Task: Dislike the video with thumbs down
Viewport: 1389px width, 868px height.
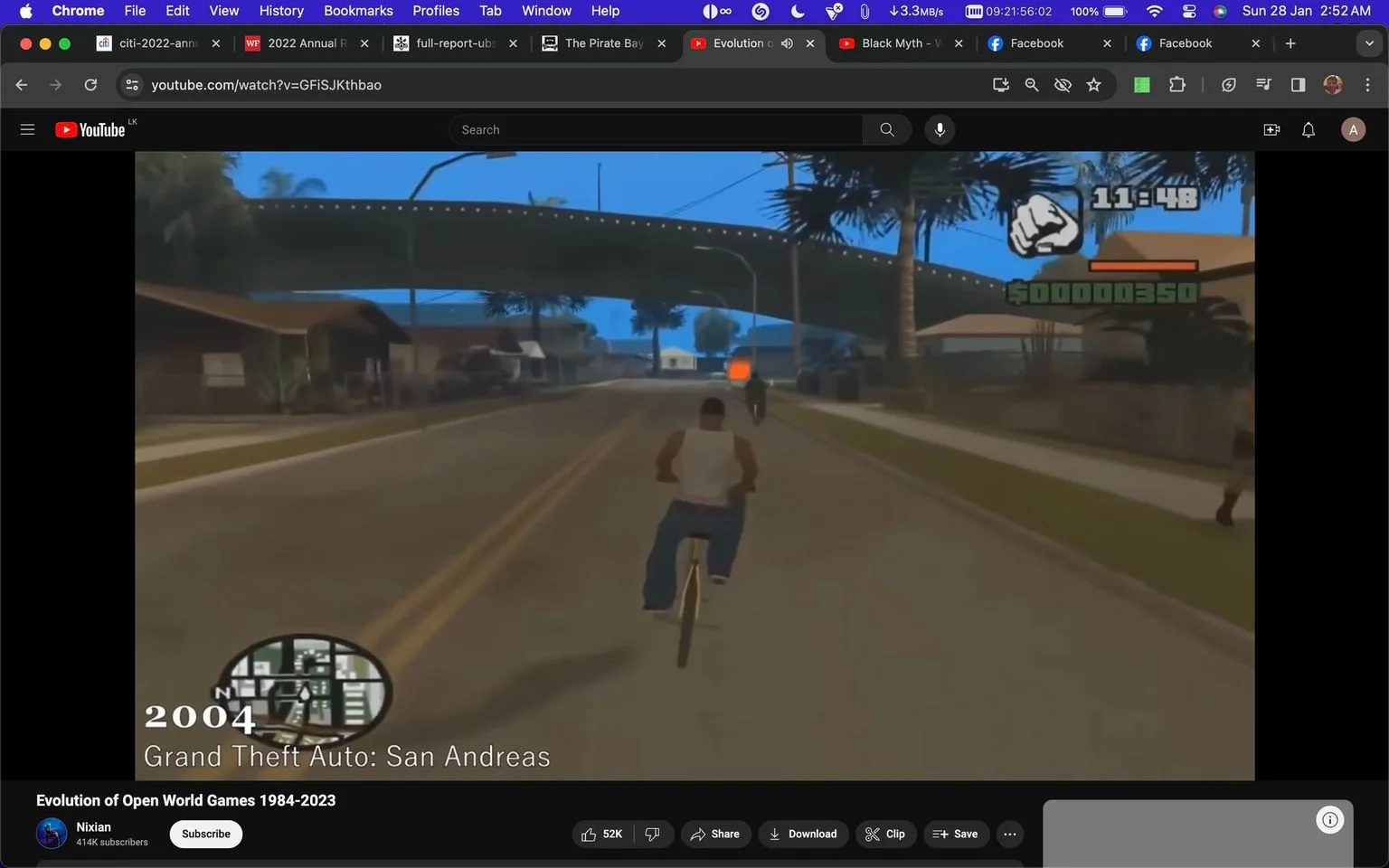Action: point(653,834)
